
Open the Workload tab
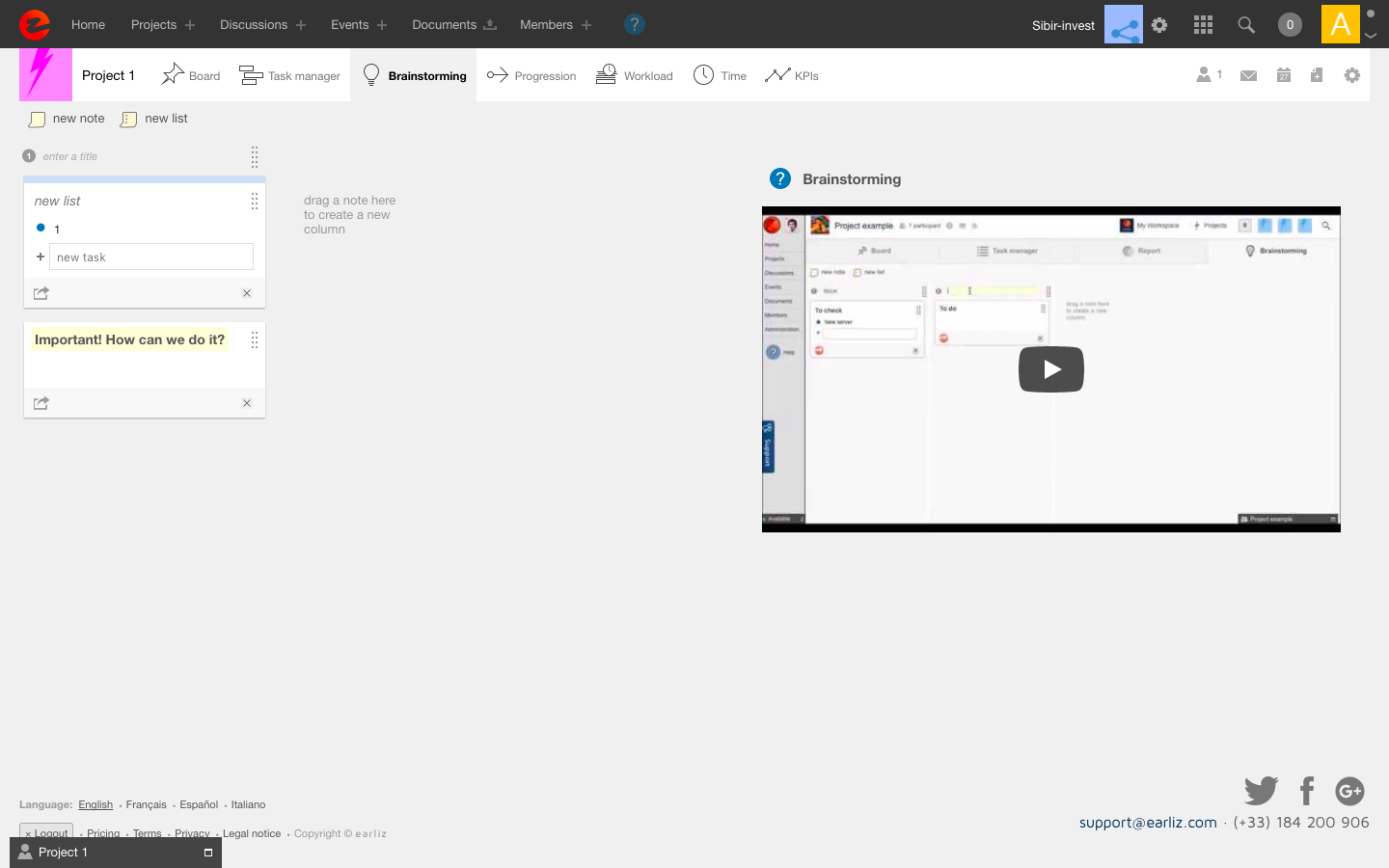click(x=634, y=75)
